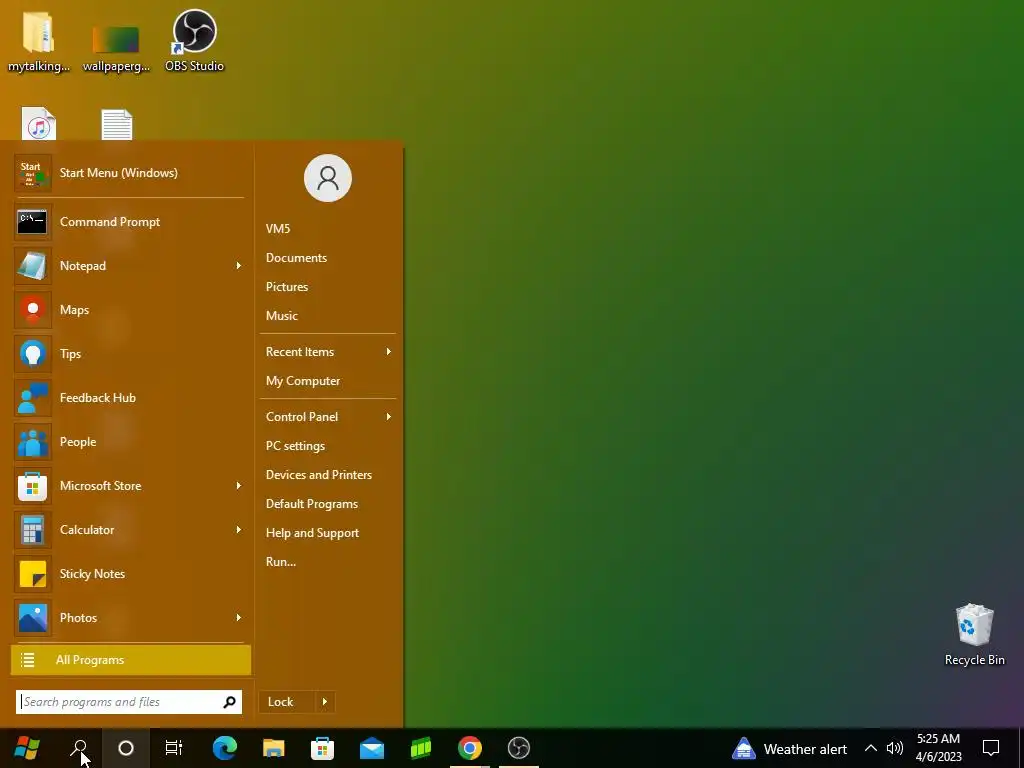Image resolution: width=1024 pixels, height=768 pixels.
Task: Open the volume speaker icon in tray
Action: 895,748
